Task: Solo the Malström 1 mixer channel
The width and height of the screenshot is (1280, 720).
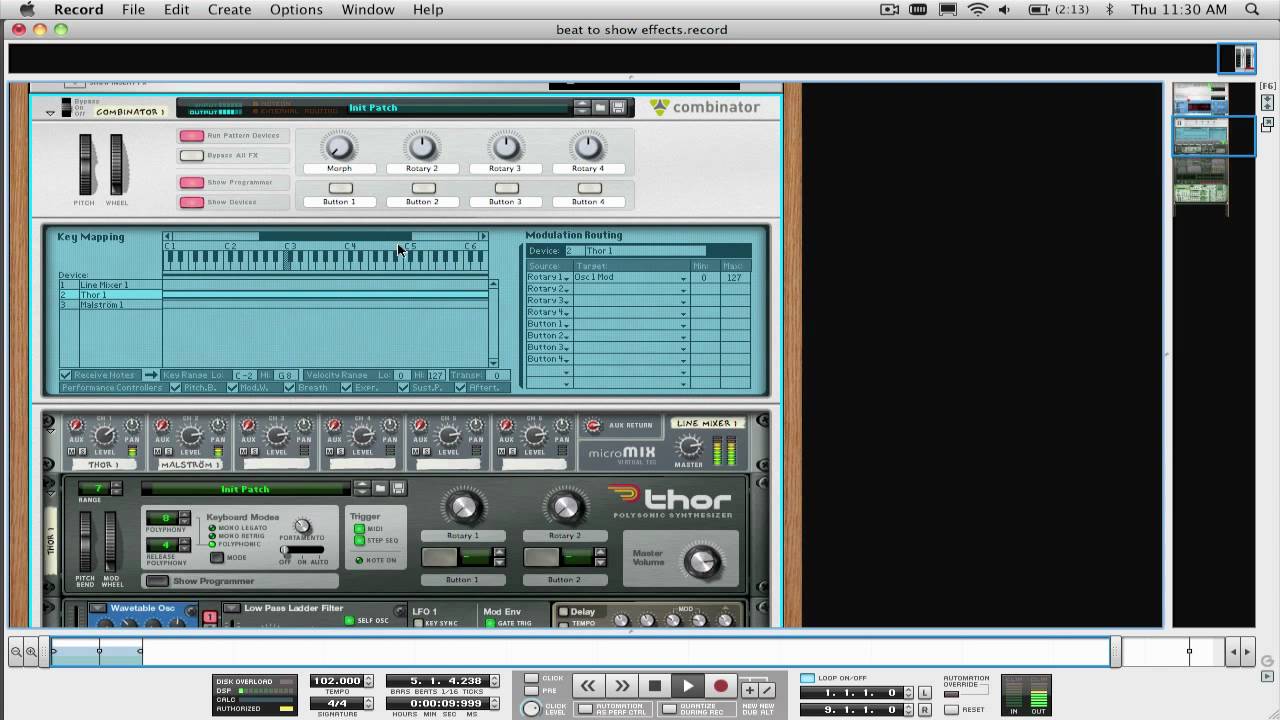Action: click(x=169, y=452)
